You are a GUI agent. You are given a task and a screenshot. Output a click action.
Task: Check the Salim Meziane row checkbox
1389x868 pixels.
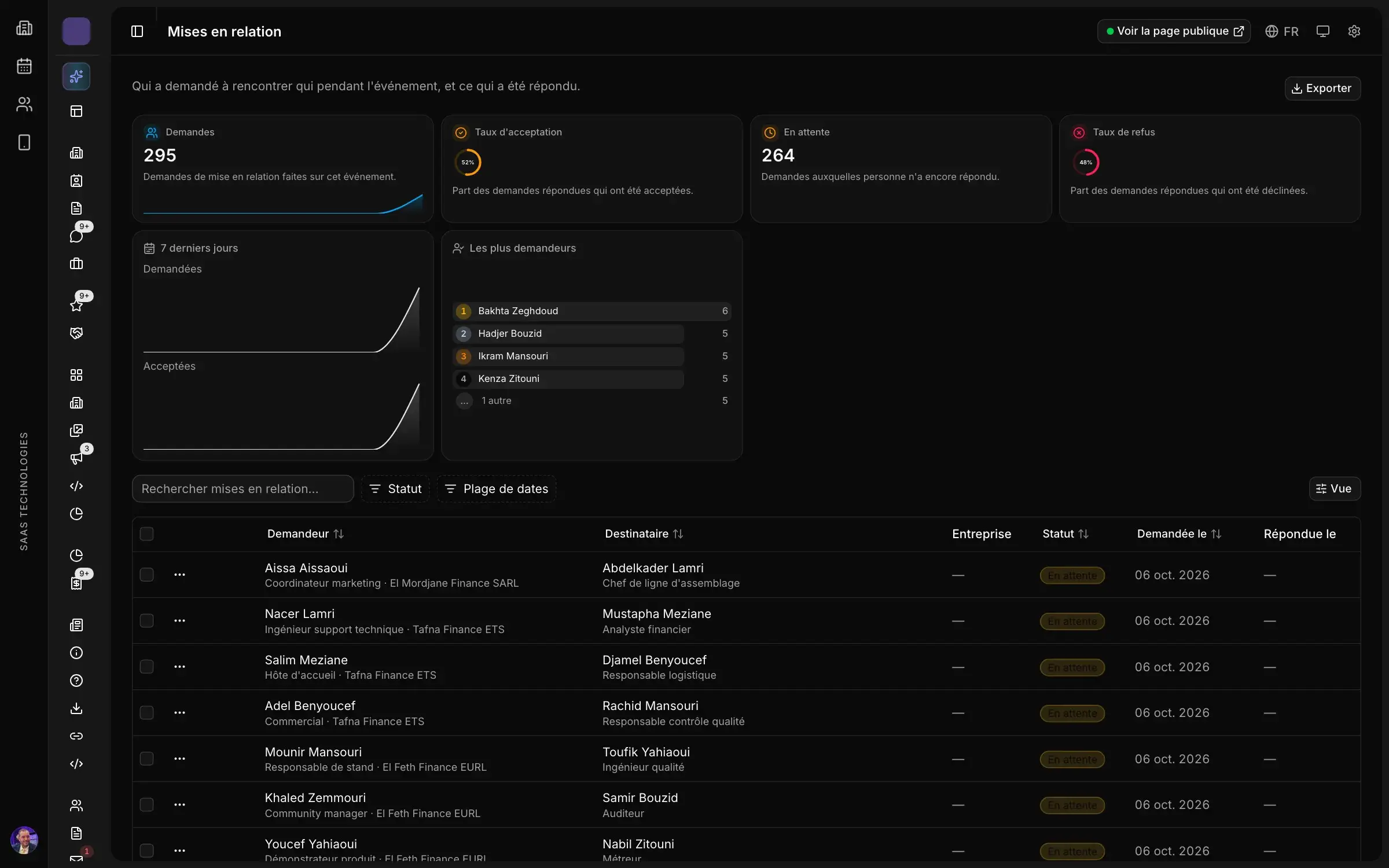click(x=147, y=667)
